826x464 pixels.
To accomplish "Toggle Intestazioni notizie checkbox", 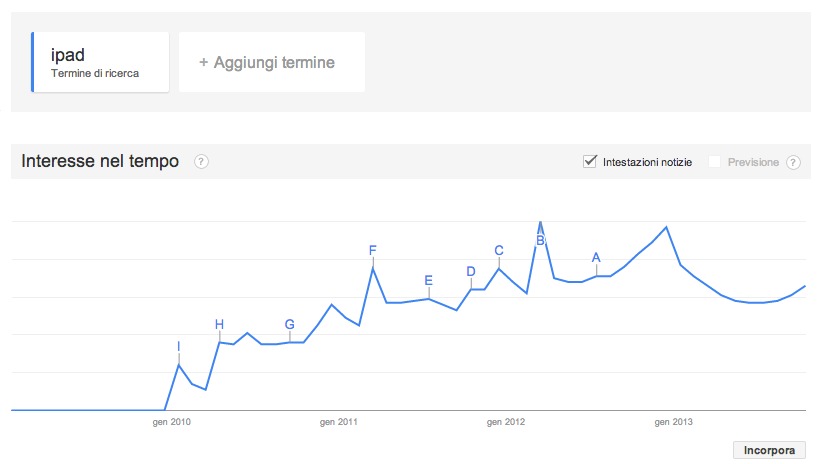I will [x=590, y=162].
